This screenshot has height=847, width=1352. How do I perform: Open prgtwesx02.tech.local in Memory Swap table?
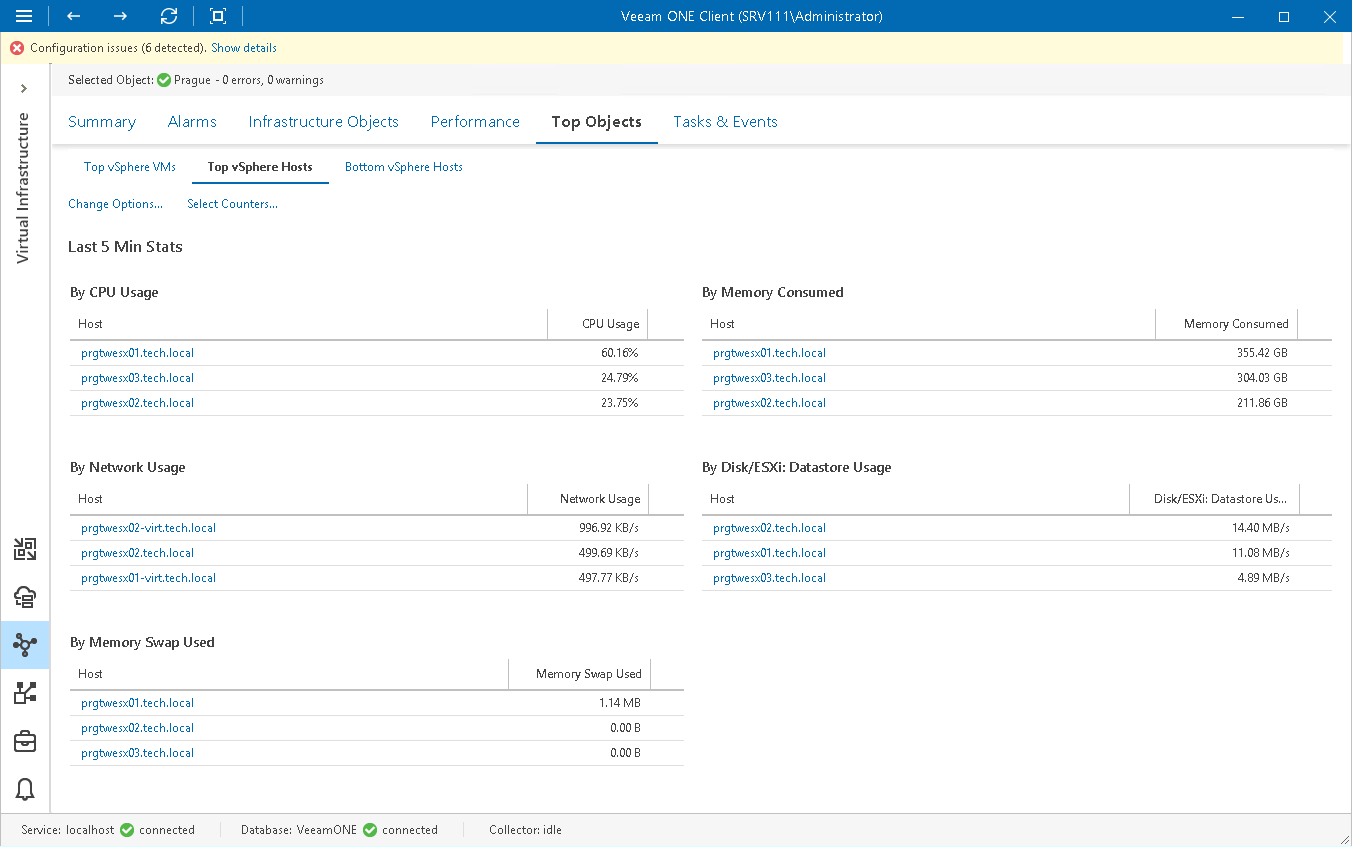click(x=137, y=728)
